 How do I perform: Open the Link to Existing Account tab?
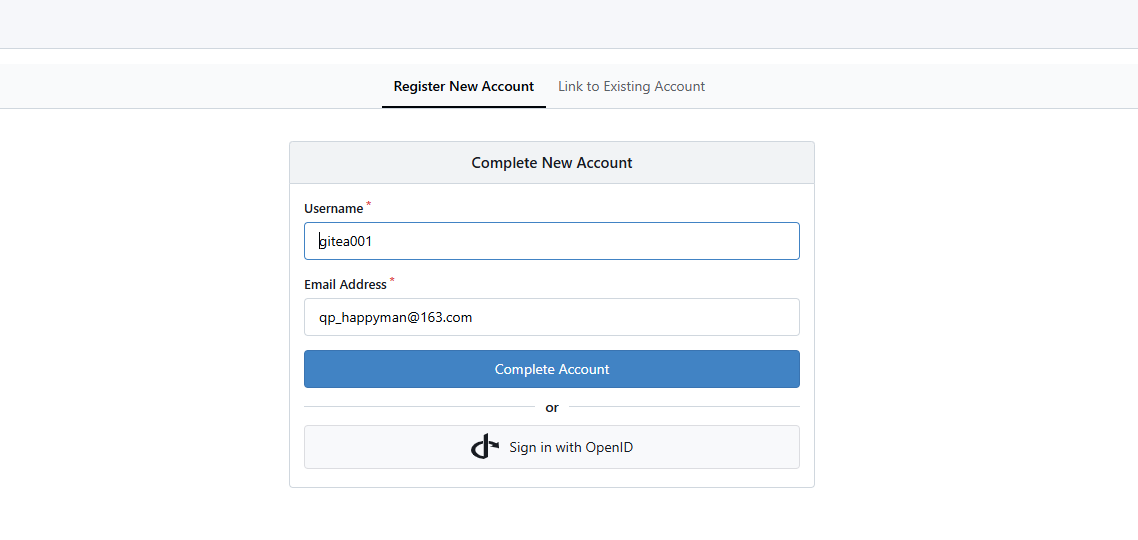[x=631, y=87]
